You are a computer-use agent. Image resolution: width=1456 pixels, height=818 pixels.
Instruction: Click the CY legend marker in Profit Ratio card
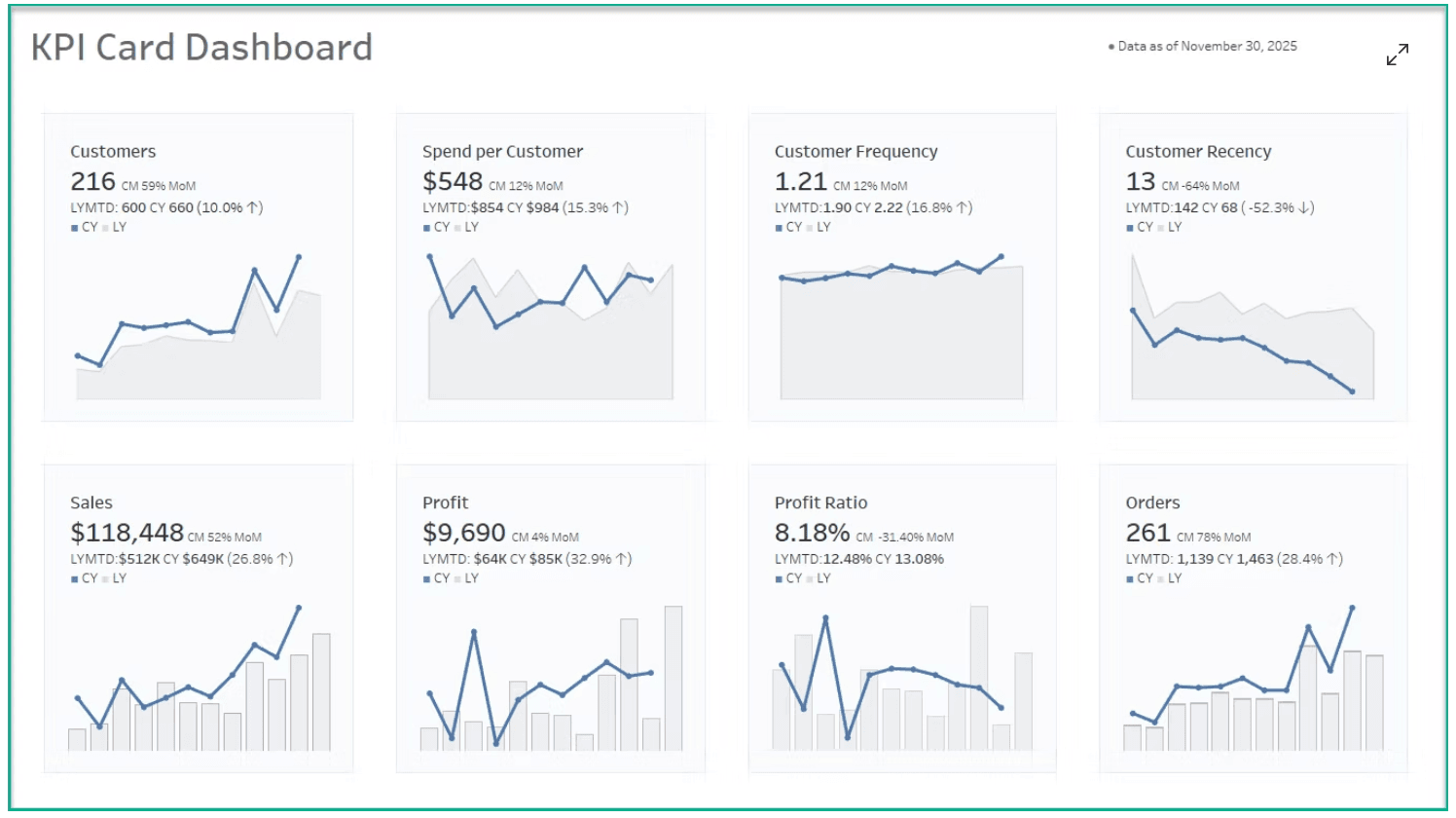click(779, 579)
